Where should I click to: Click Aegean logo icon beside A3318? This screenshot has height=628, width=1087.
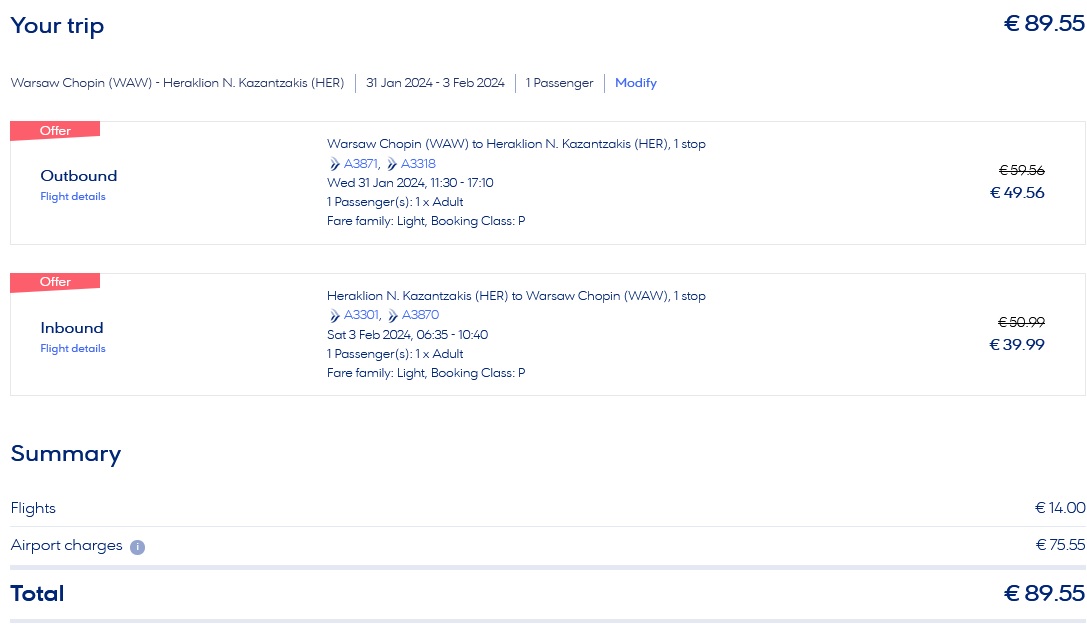[x=392, y=164]
